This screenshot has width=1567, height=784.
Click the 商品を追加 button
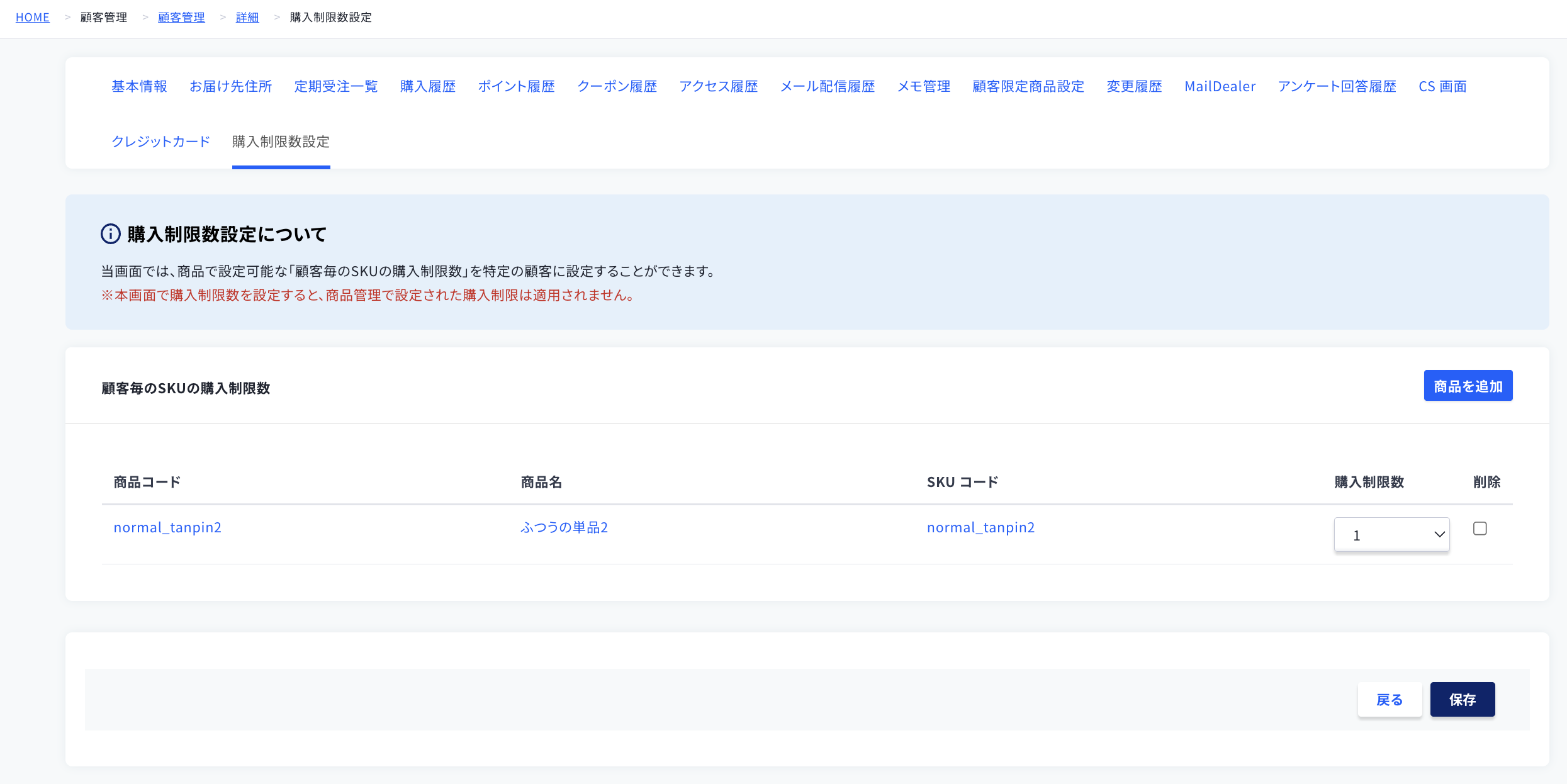(x=1468, y=386)
